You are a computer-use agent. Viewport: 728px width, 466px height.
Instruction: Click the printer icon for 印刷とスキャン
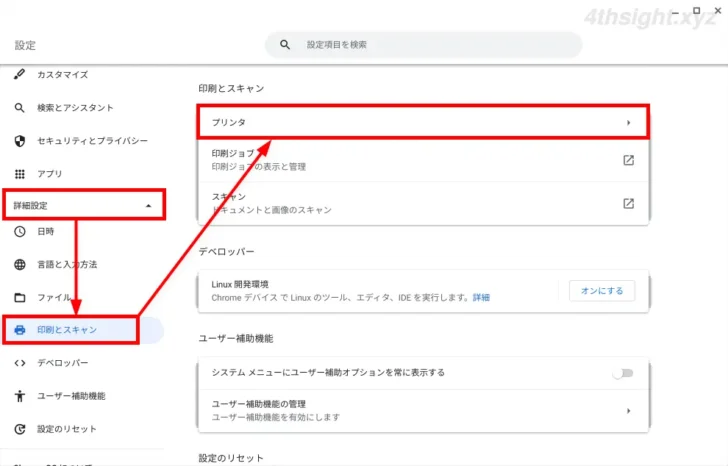tap(20, 330)
